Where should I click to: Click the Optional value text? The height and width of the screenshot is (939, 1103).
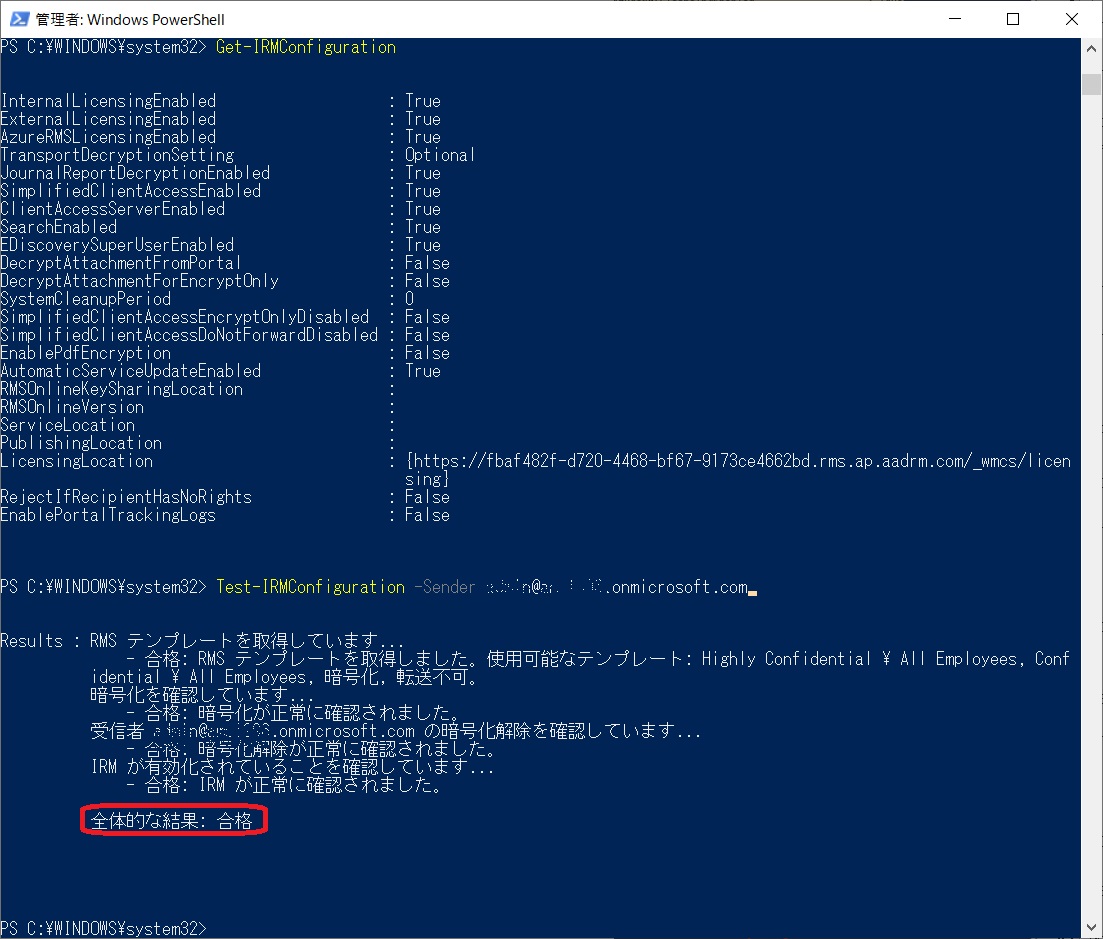click(440, 155)
